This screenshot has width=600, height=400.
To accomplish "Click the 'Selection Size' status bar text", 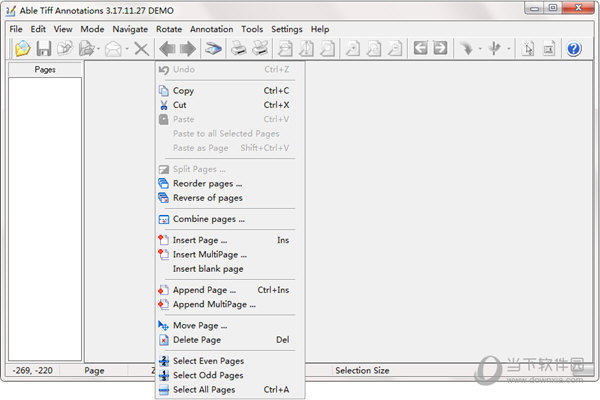I will click(362, 371).
